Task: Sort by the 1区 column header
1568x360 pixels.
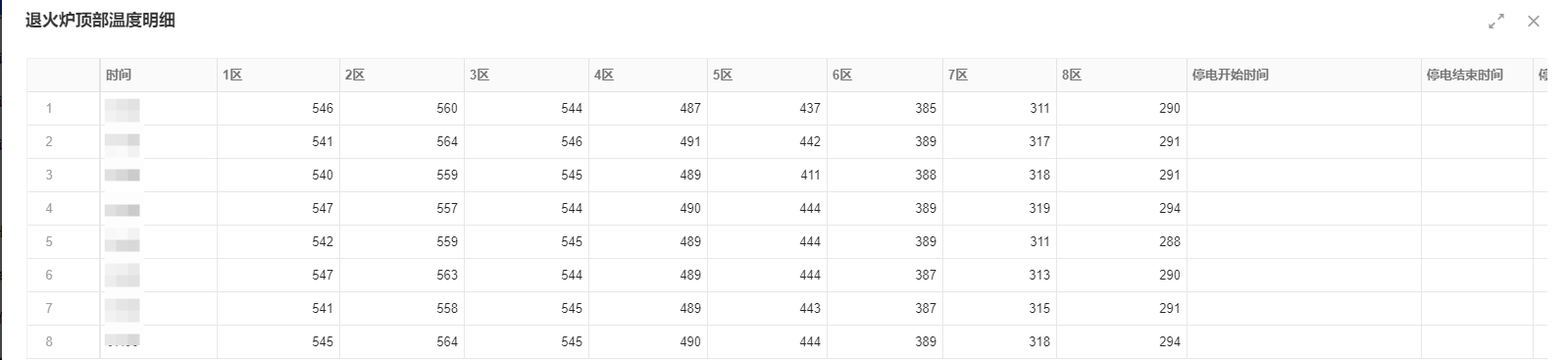Action: point(278,76)
